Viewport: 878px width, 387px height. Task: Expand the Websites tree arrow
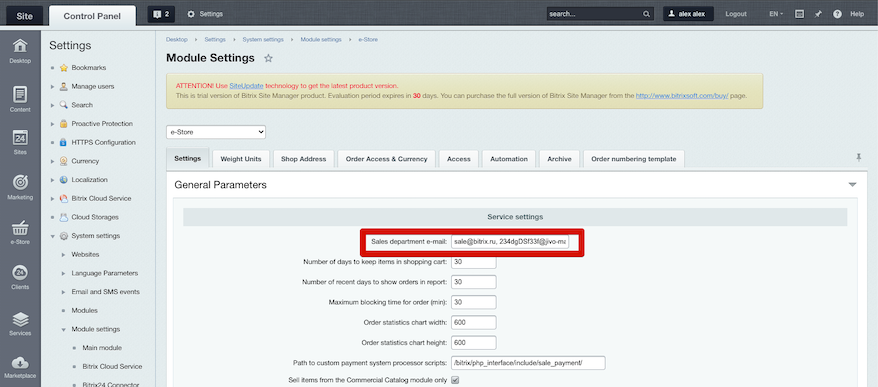tap(63, 255)
